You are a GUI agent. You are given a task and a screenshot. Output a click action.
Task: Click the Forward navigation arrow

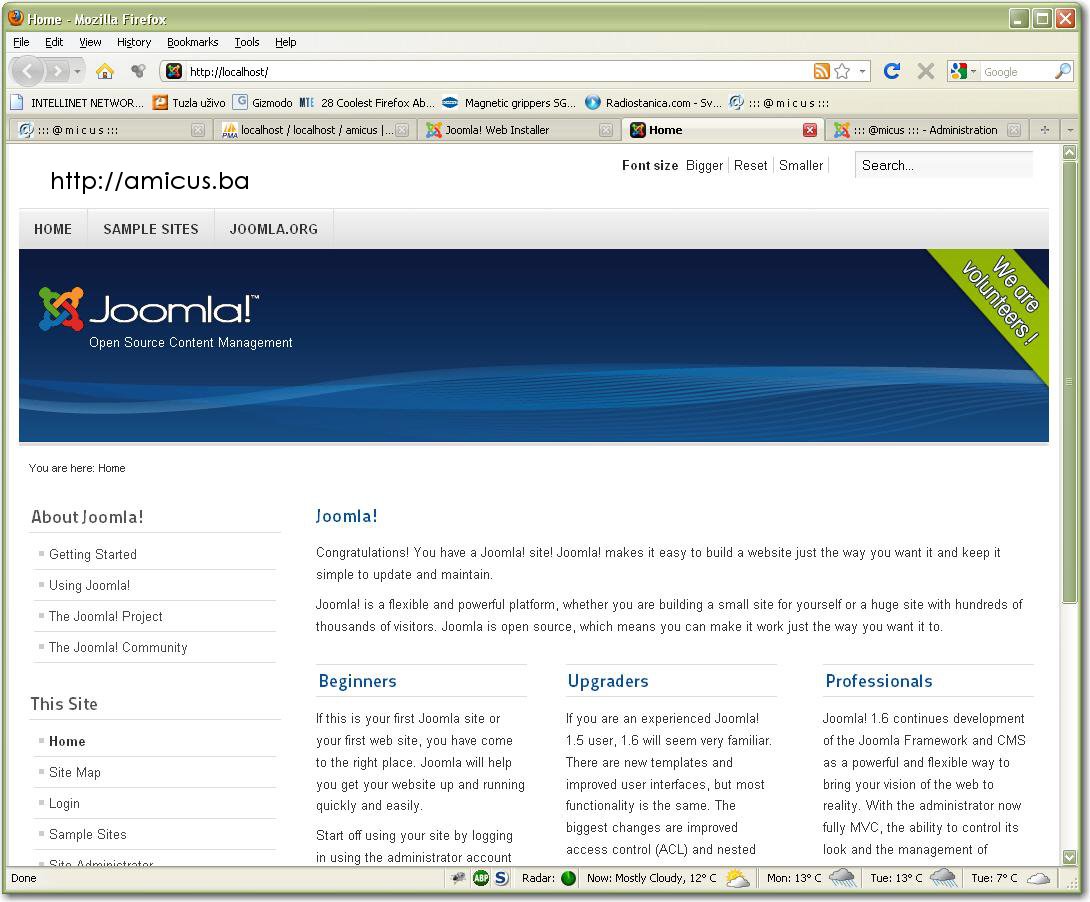[57, 71]
